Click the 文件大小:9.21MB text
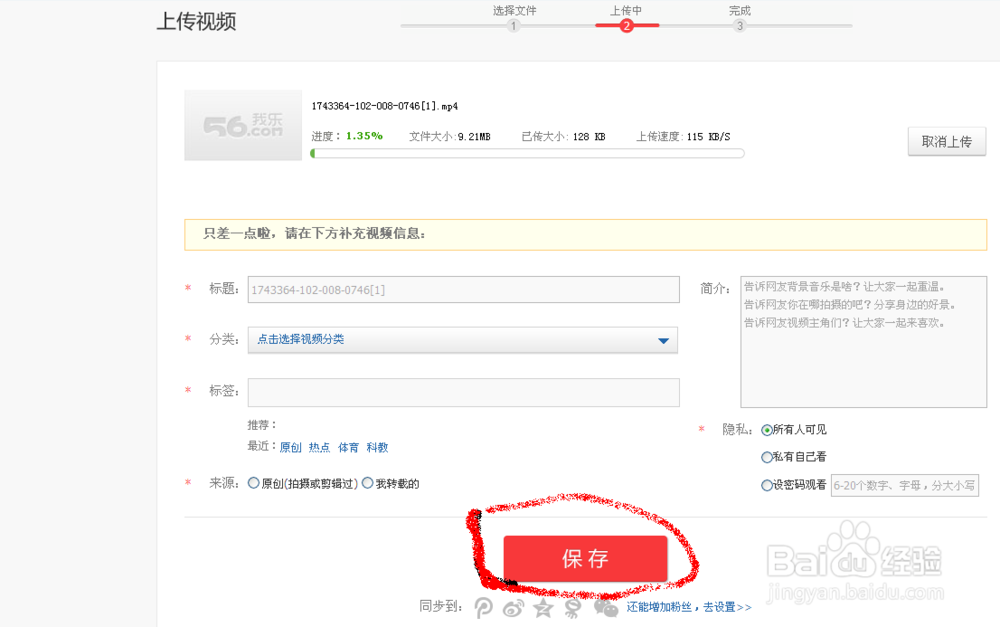This screenshot has height=627, width=1000. (x=450, y=136)
